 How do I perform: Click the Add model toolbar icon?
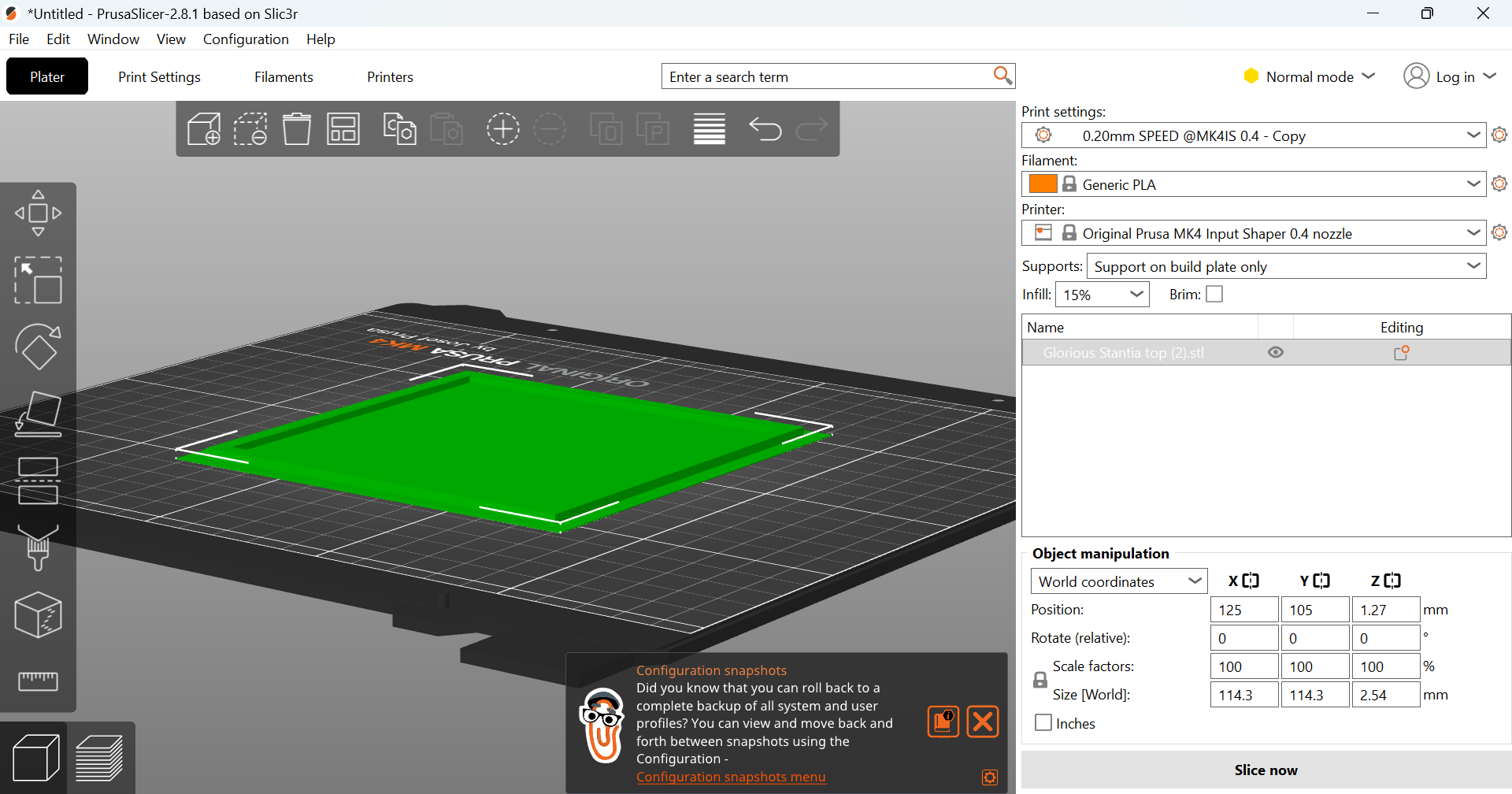click(204, 128)
